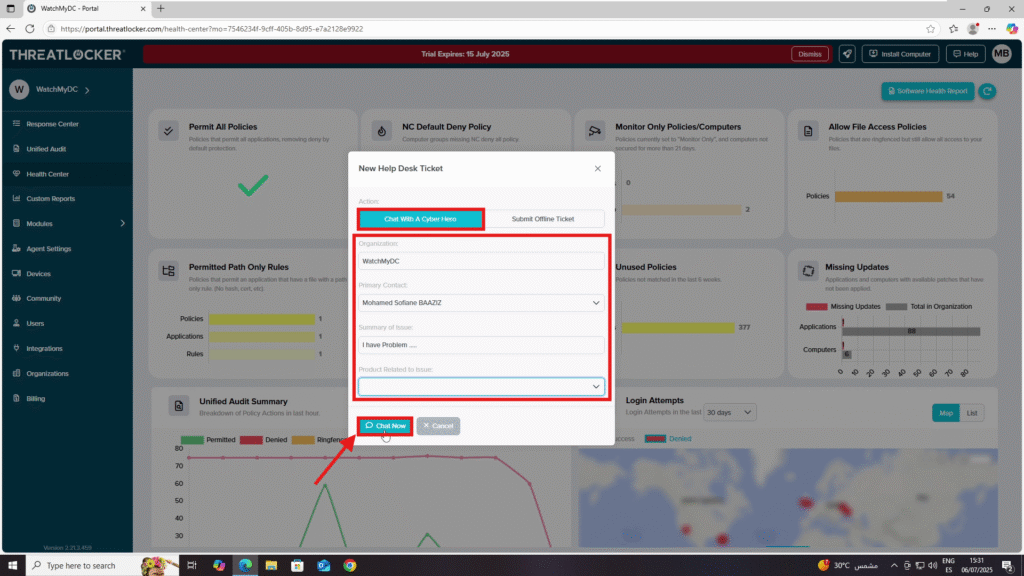The image size is (1024, 576).
Task: Click the Devices sidebar icon
Action: 16,274
